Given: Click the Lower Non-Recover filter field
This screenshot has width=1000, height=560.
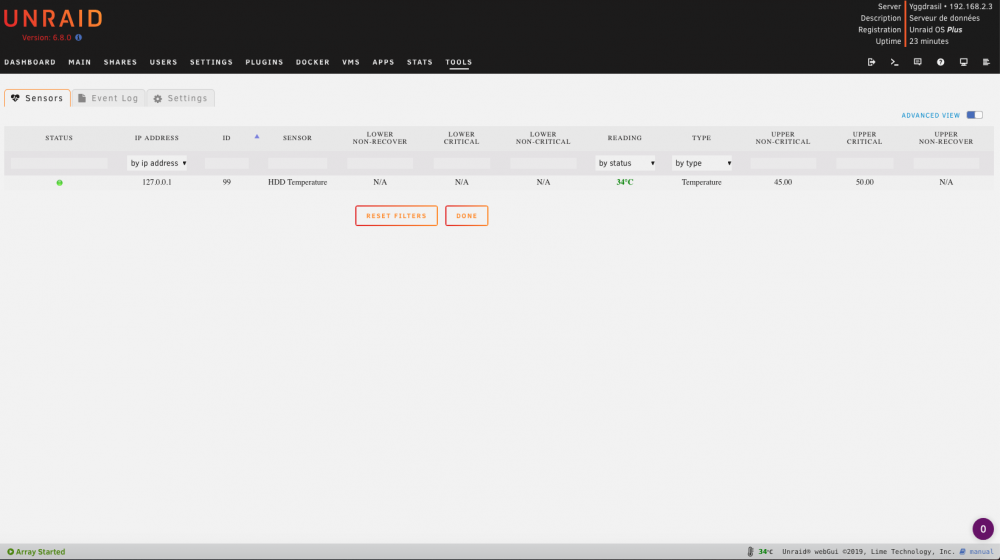Looking at the screenshot, I should (379, 163).
